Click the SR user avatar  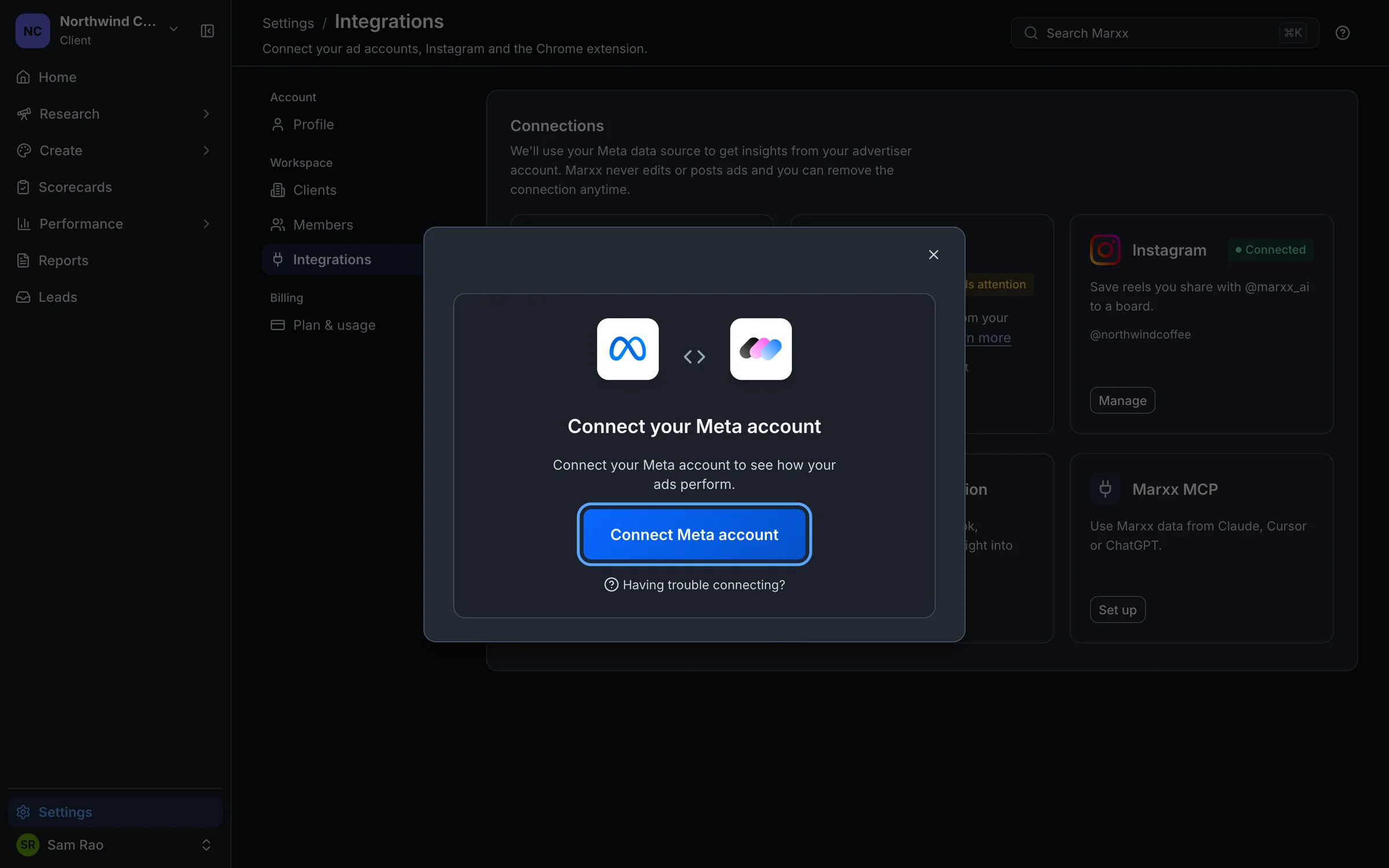click(x=28, y=845)
